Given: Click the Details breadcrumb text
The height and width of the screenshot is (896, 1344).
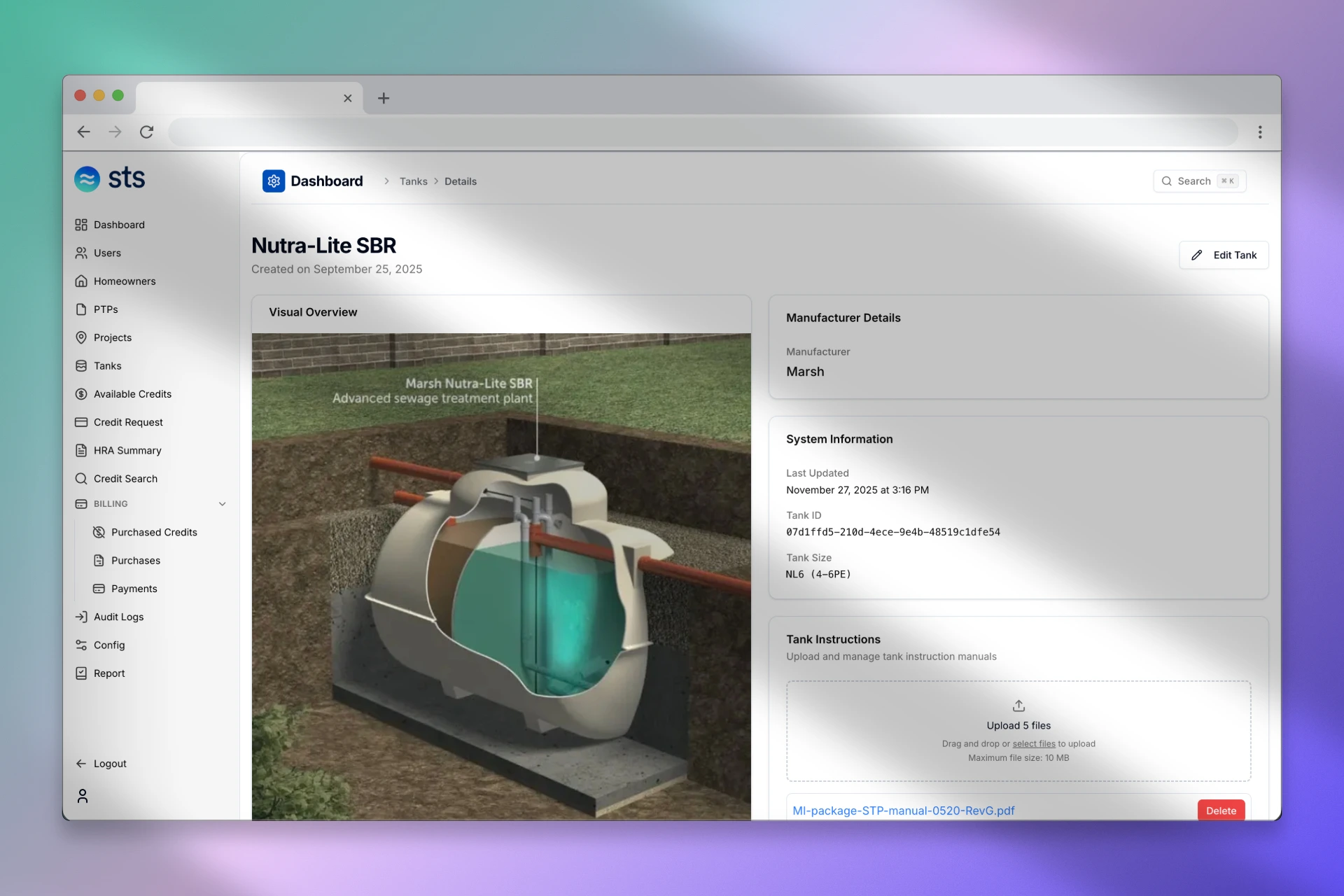Looking at the screenshot, I should pyautogui.click(x=461, y=181).
